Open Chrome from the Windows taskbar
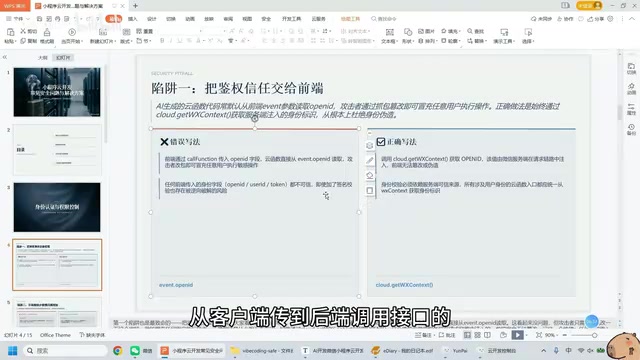The image size is (640, 360). coord(118,351)
